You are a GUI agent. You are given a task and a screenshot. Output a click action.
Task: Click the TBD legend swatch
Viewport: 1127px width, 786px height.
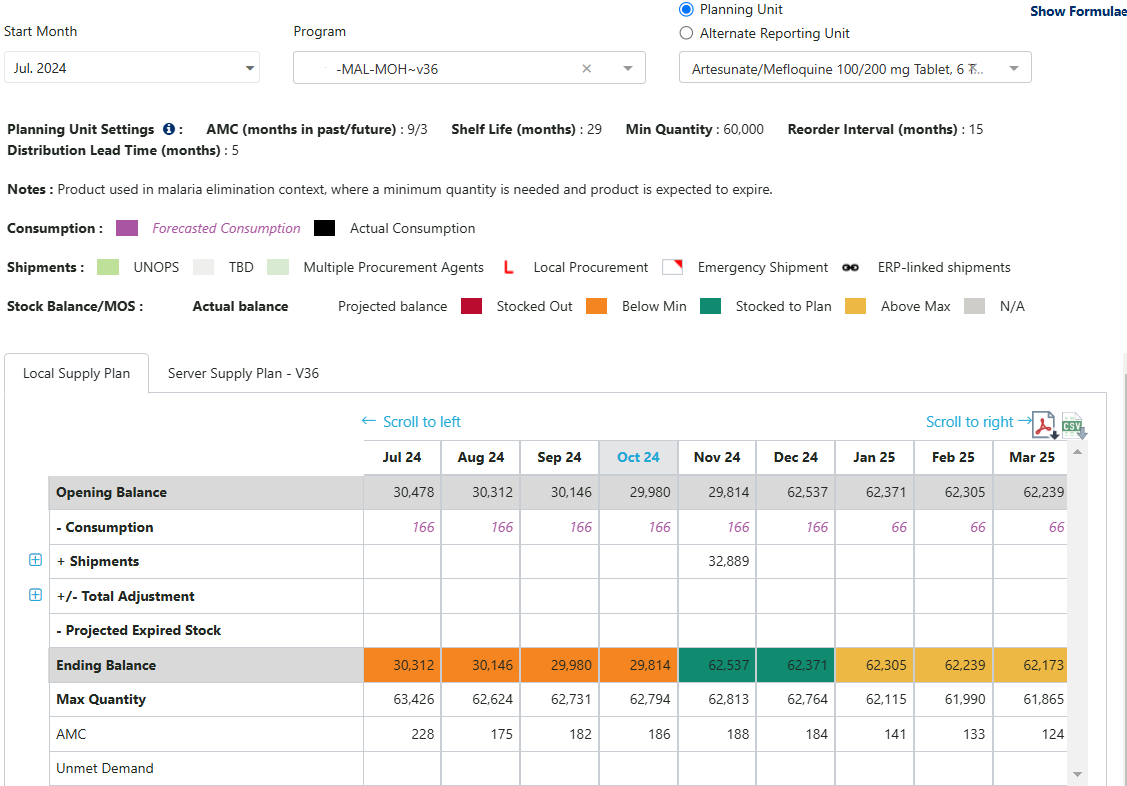pos(203,267)
